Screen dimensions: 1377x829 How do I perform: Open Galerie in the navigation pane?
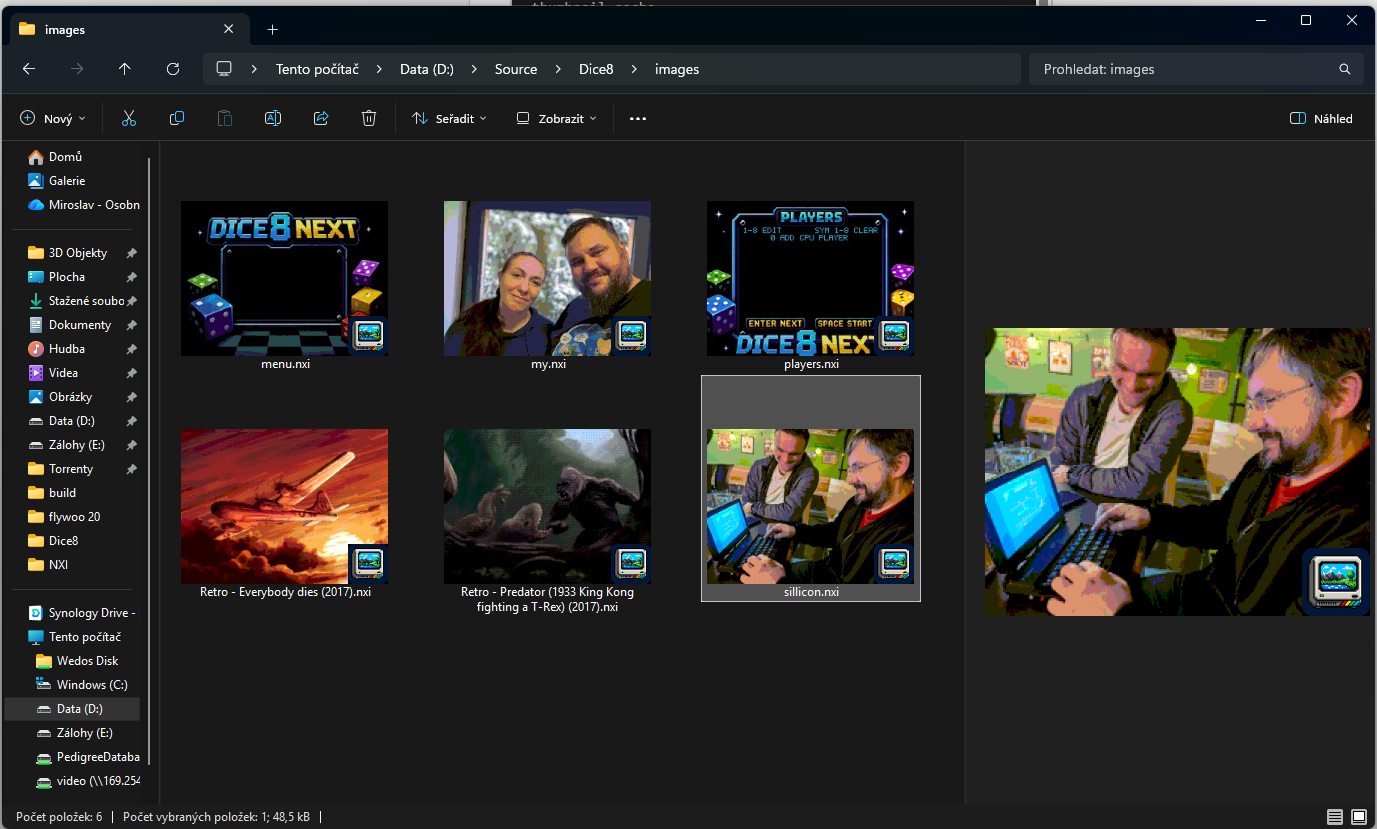coord(67,181)
